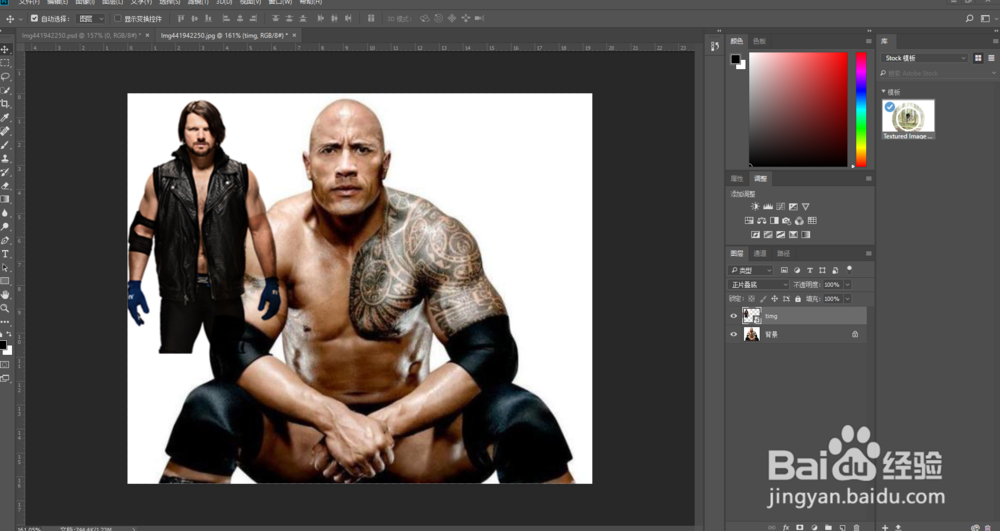Add a Black & White adjustment
The width and height of the screenshot is (1000, 531).
774,221
